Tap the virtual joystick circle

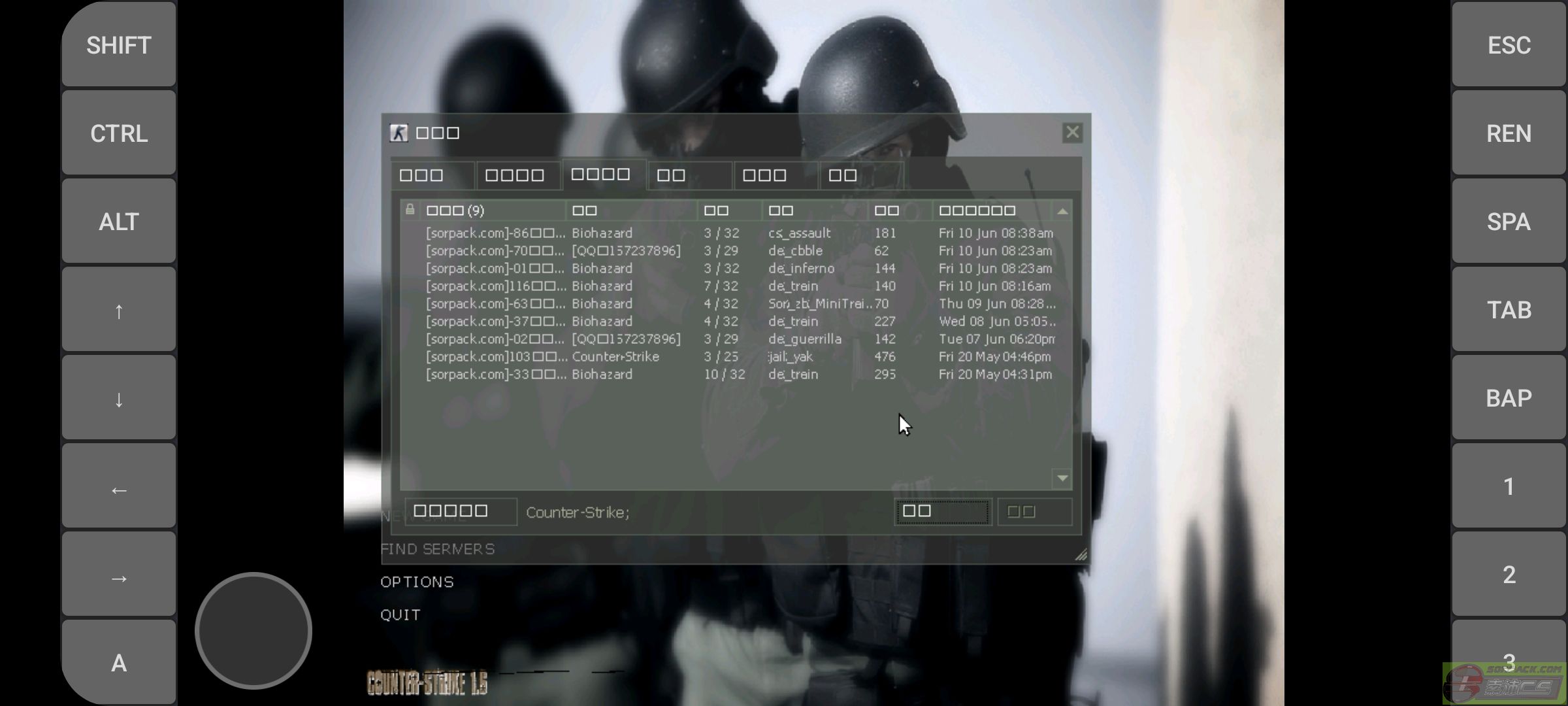coord(253,631)
